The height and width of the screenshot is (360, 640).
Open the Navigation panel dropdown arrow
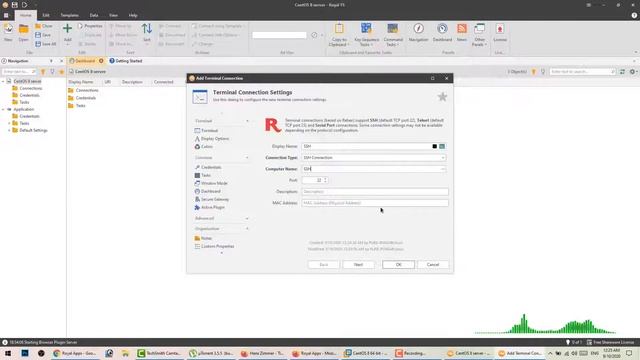pos(51,61)
